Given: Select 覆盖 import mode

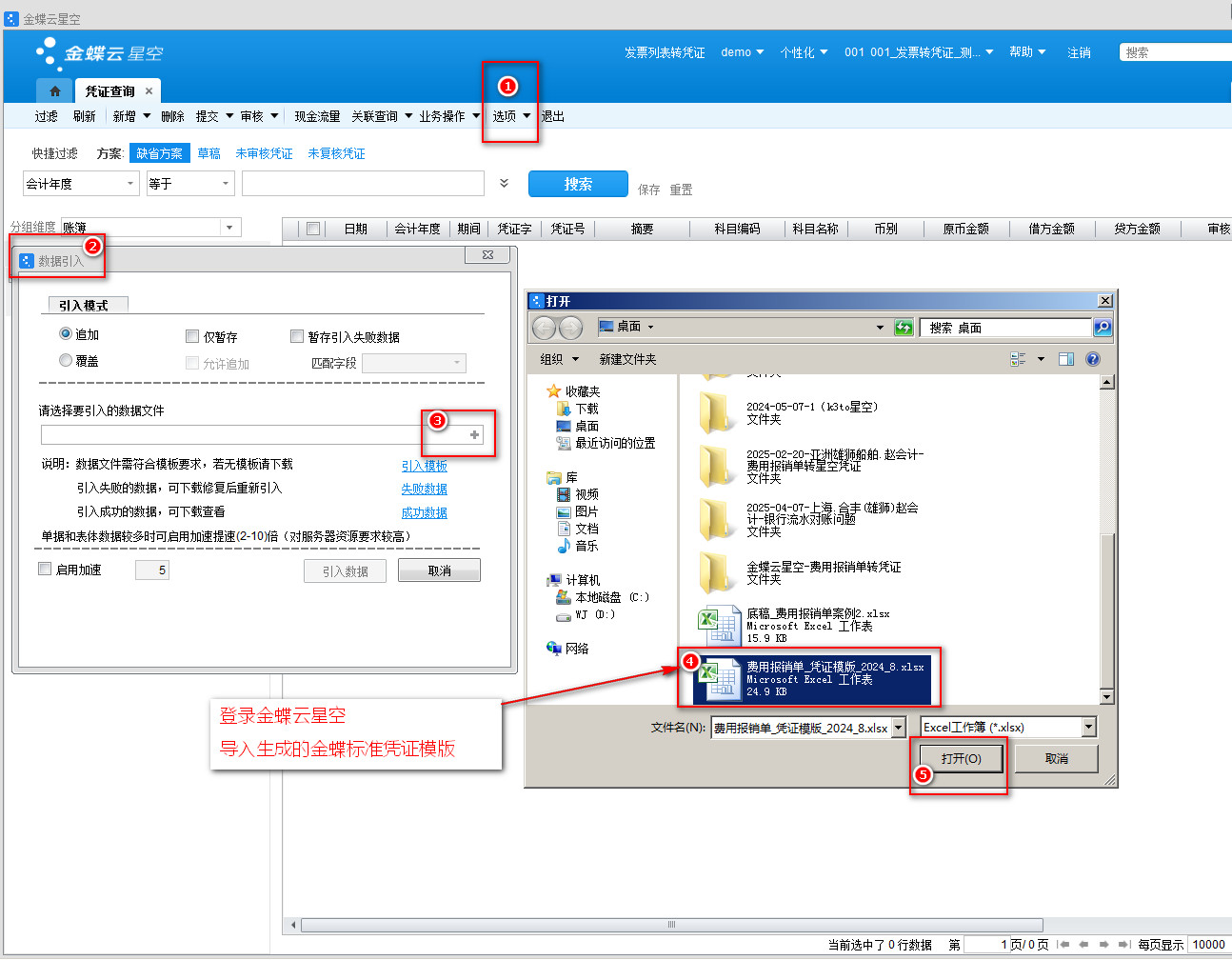Looking at the screenshot, I should point(66,361).
